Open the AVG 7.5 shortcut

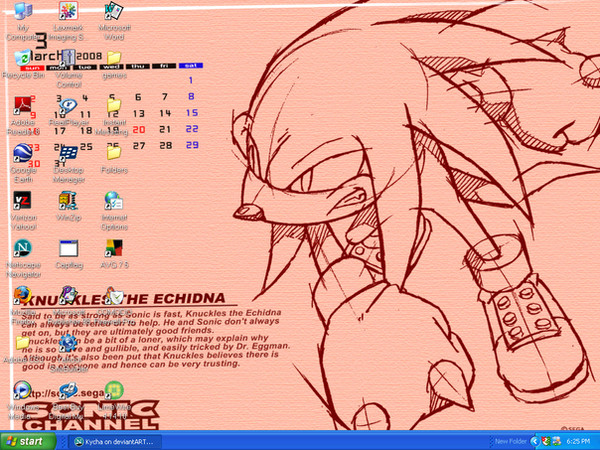coord(114,248)
